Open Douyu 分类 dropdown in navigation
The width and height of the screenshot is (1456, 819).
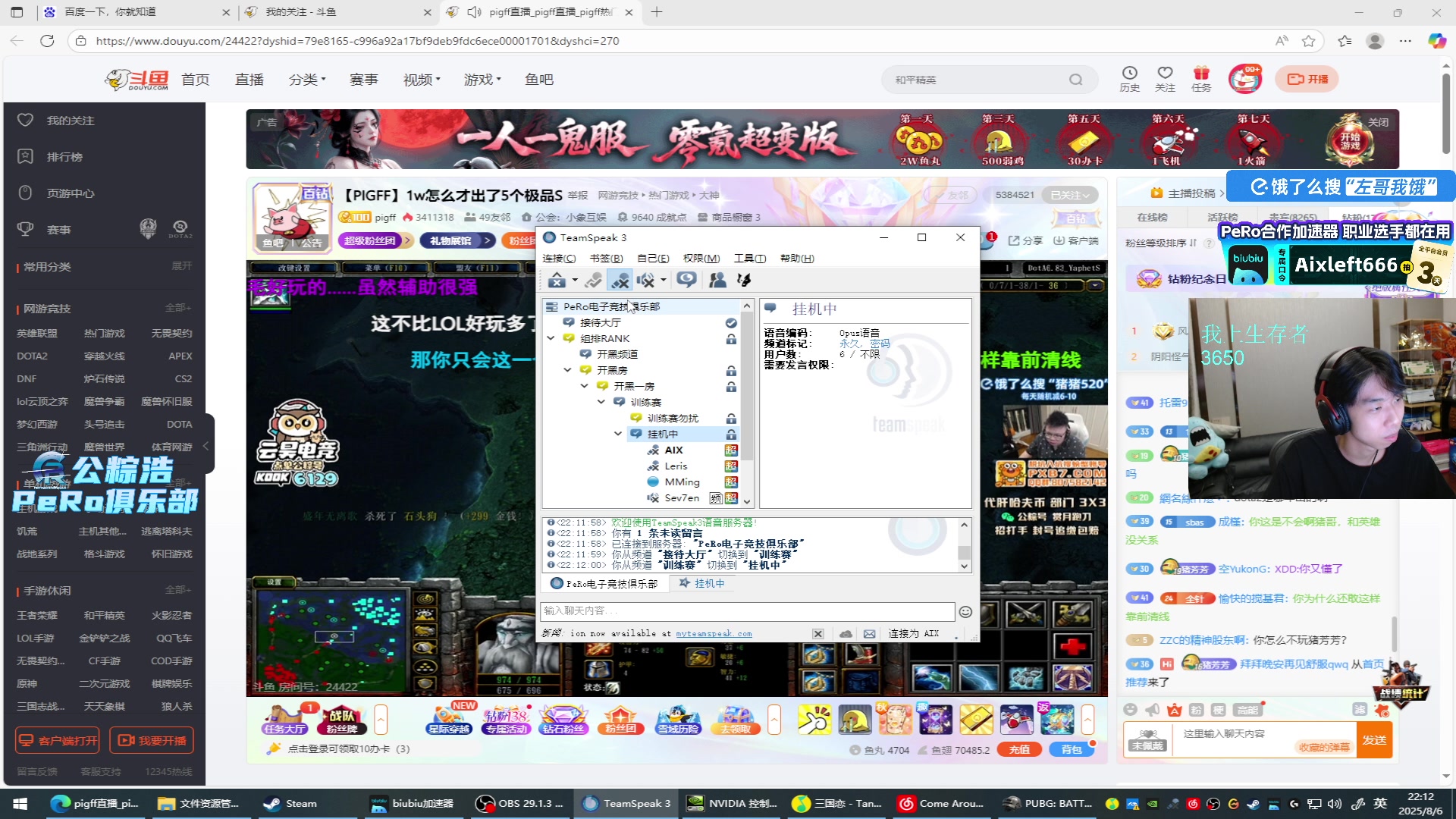[x=307, y=80]
